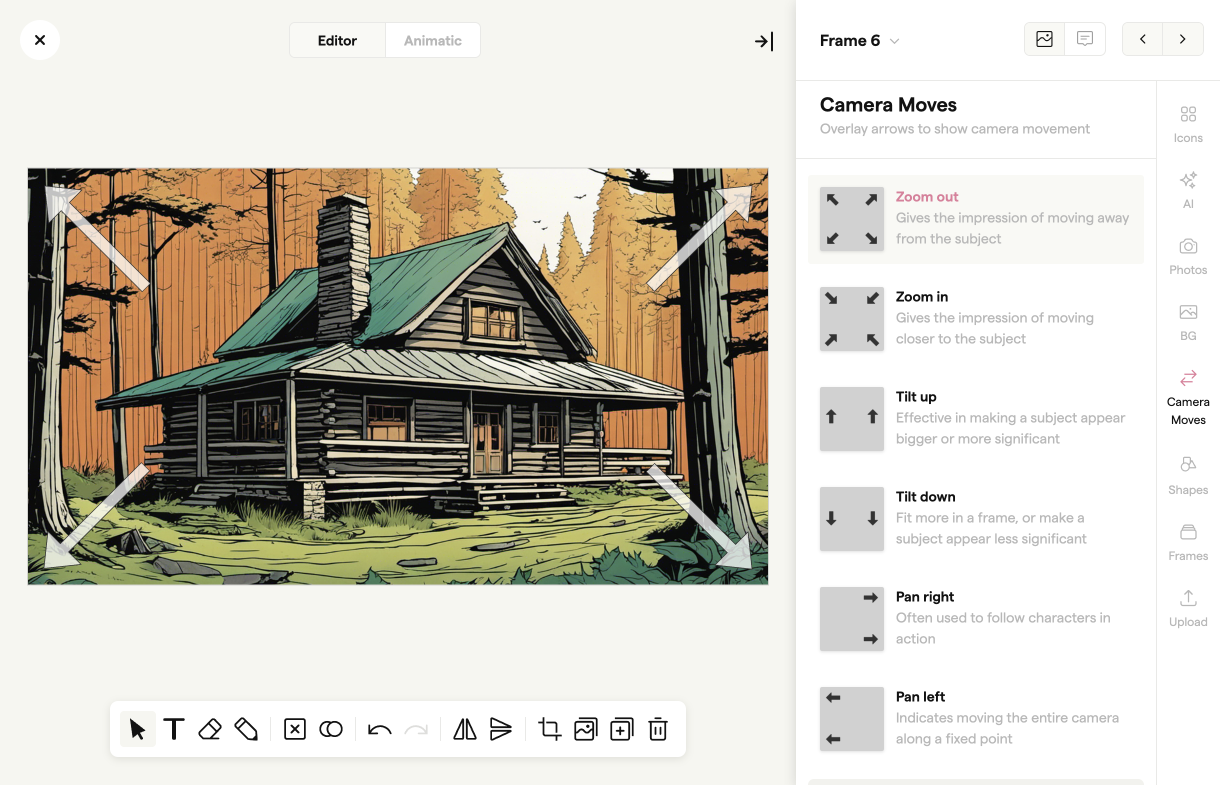Go to the previous frame
This screenshot has height=785, width=1220.
(x=1143, y=40)
